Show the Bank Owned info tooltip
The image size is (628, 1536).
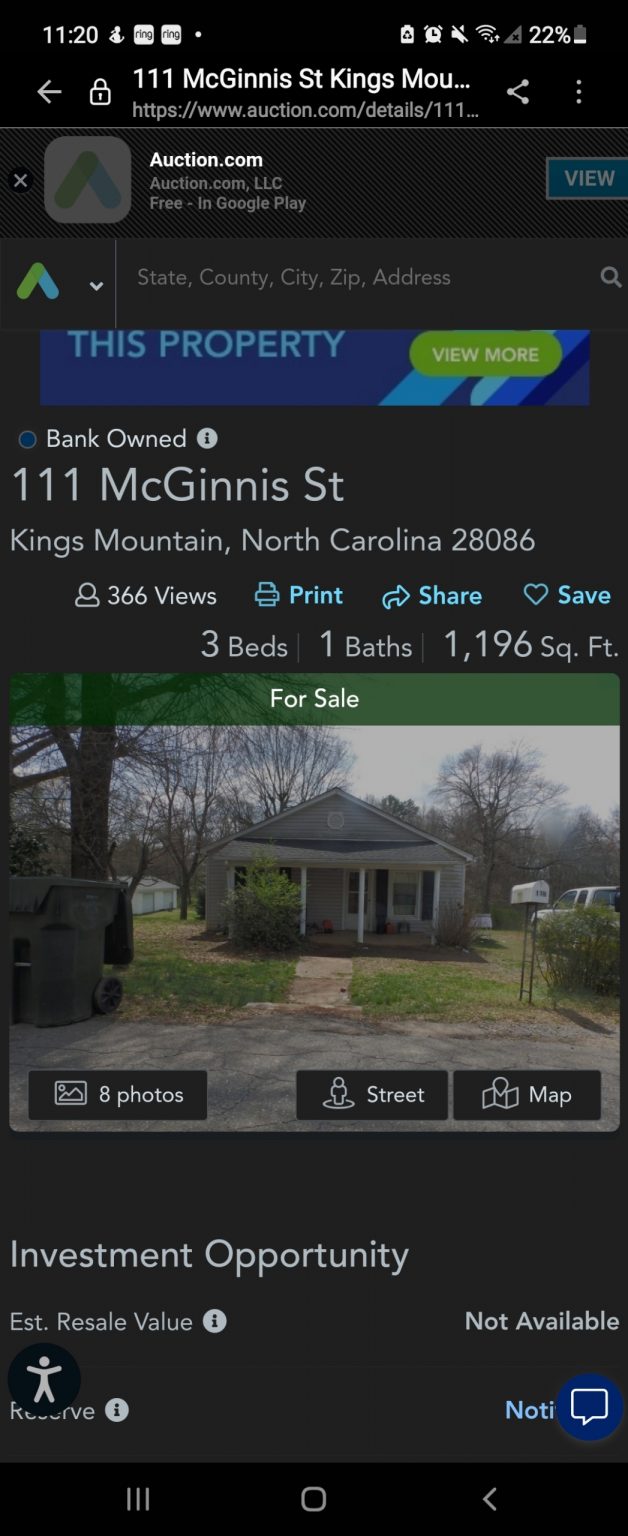[x=207, y=438]
